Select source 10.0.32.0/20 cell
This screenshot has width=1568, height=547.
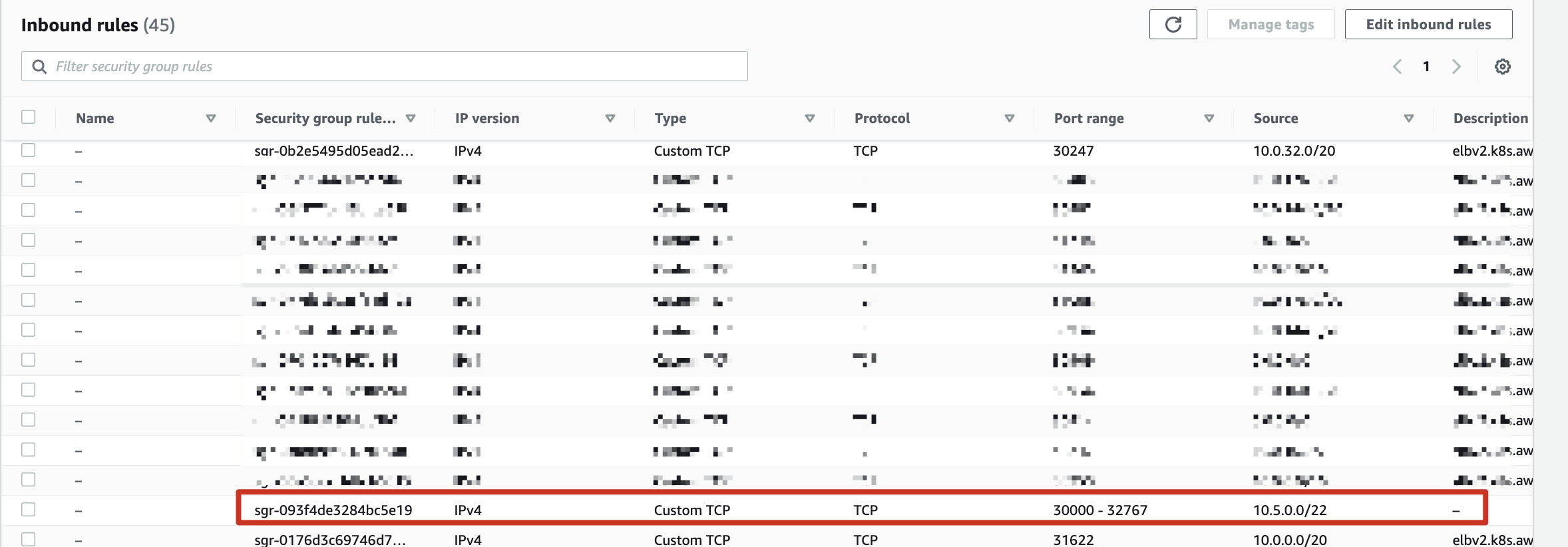tap(1294, 151)
